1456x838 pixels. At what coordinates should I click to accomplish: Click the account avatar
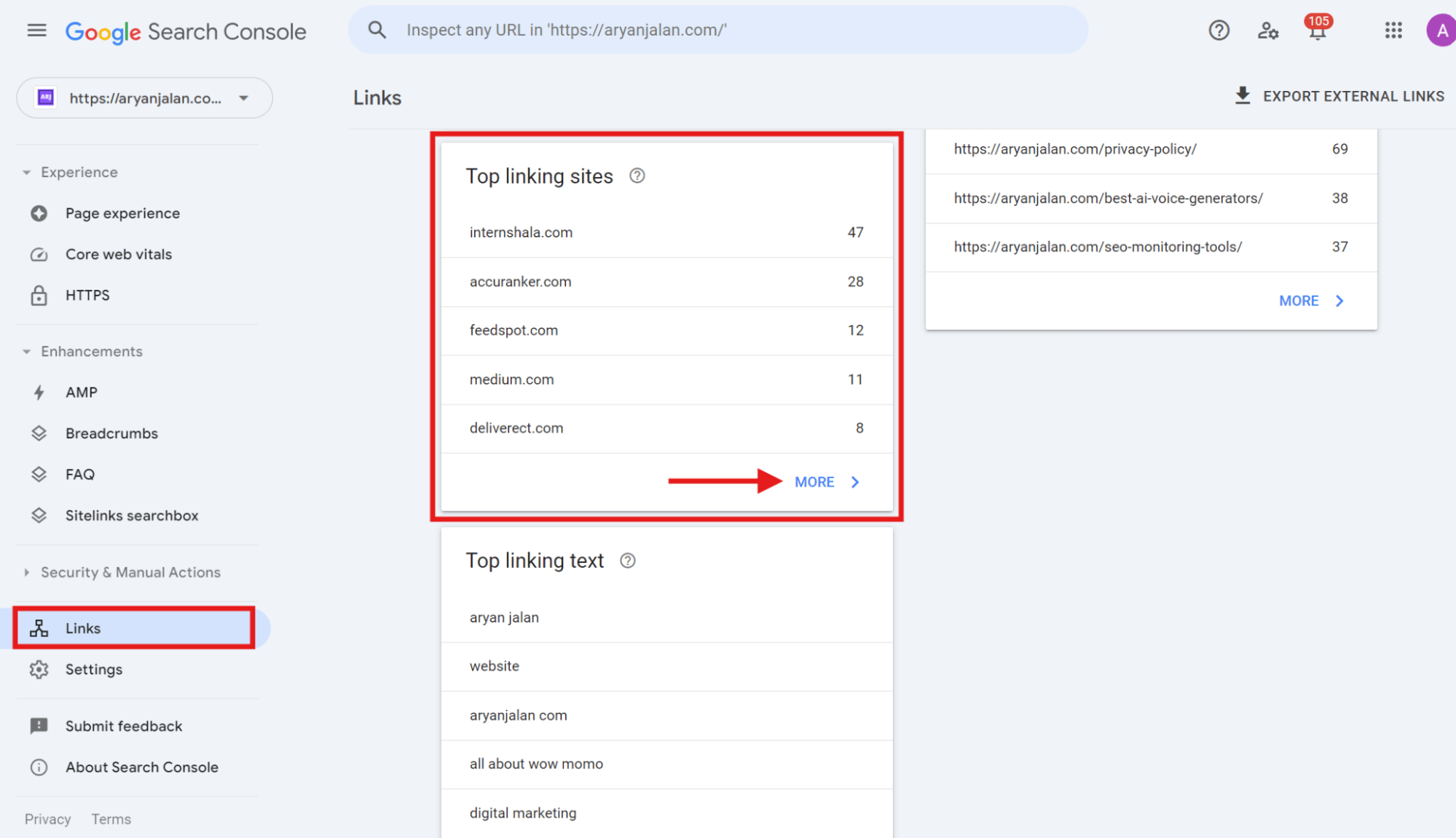click(x=1440, y=30)
